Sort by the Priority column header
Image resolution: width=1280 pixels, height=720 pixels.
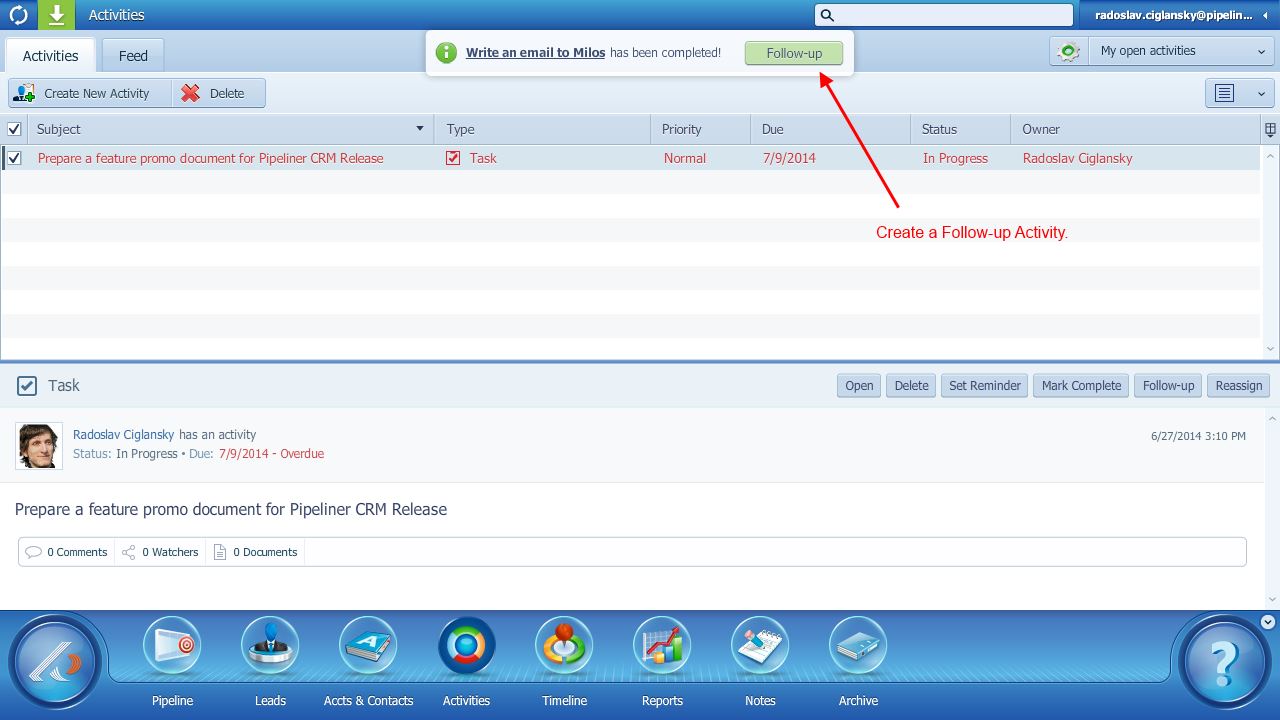pyautogui.click(x=701, y=129)
